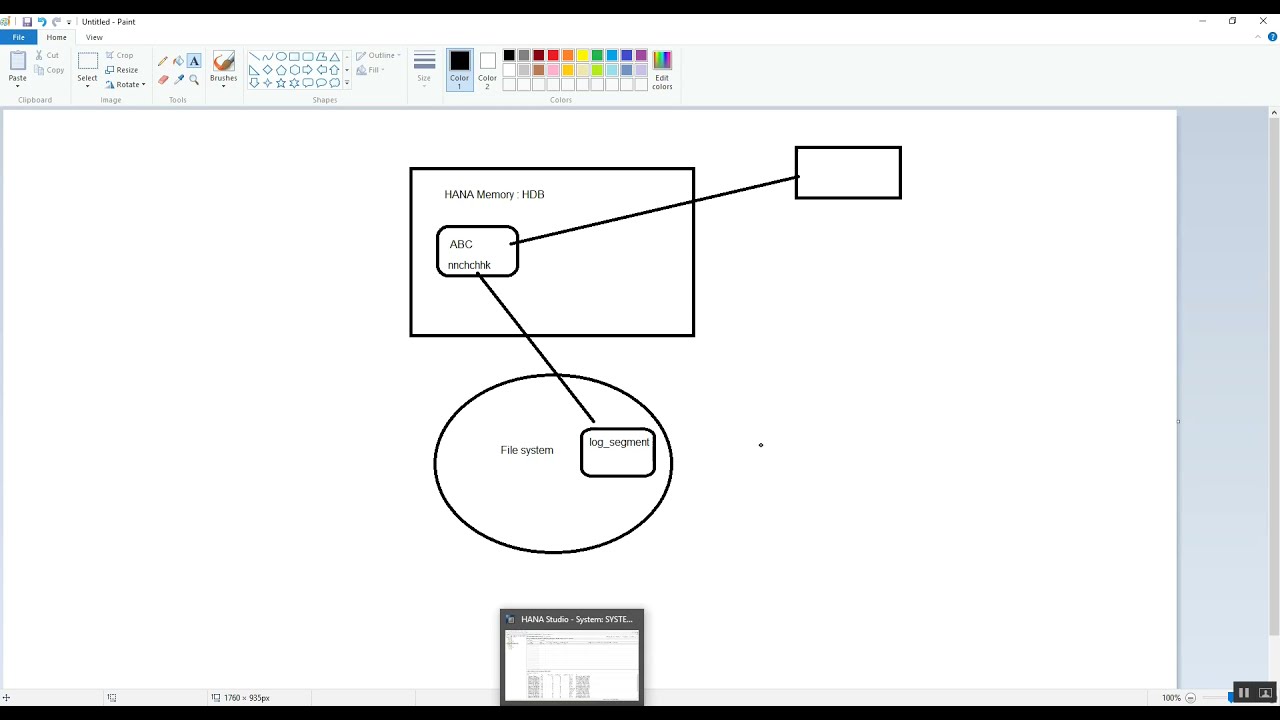Click the Copy button
This screenshot has width=1280, height=720.
(49, 70)
